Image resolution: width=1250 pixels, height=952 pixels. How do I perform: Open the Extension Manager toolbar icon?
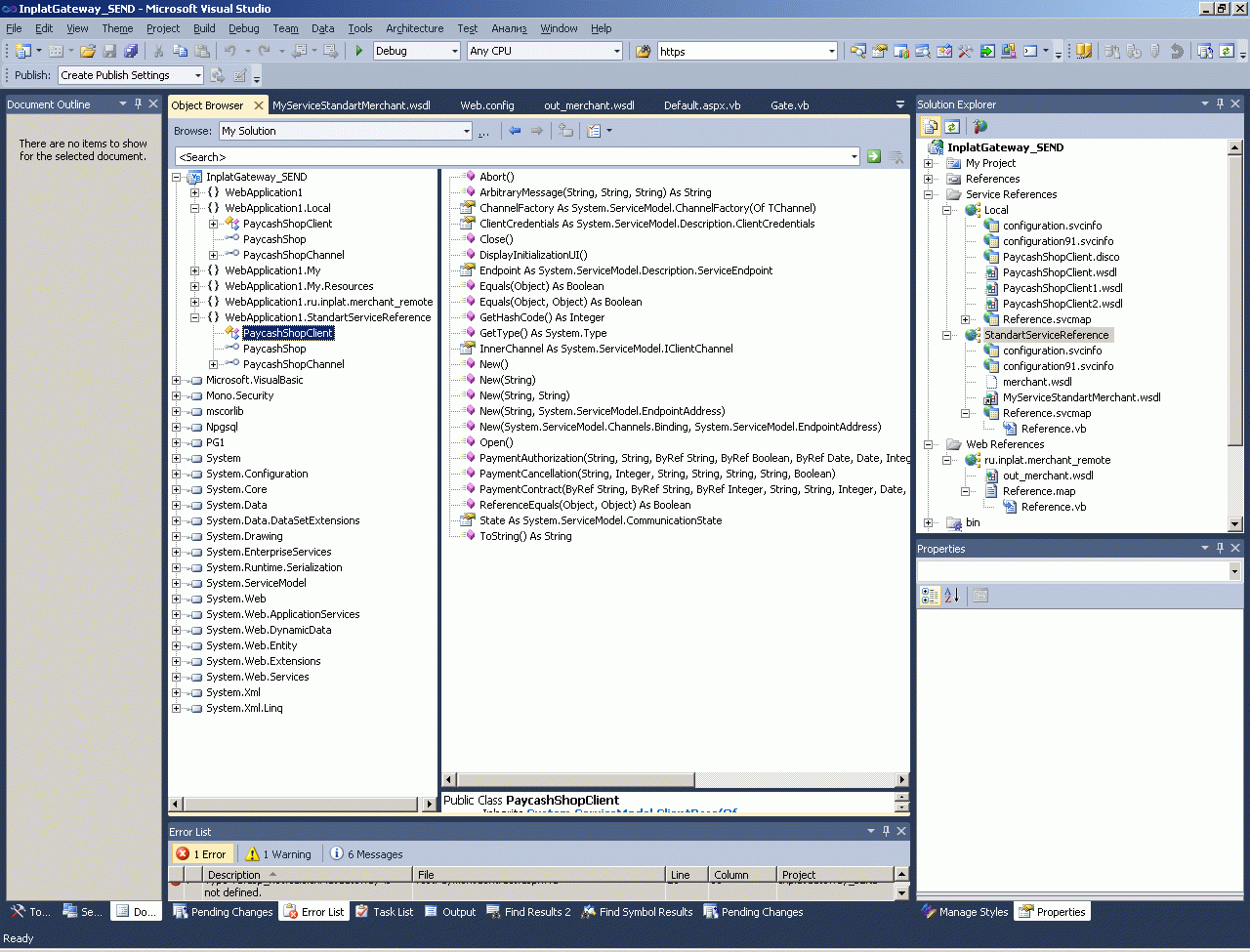(1009, 51)
